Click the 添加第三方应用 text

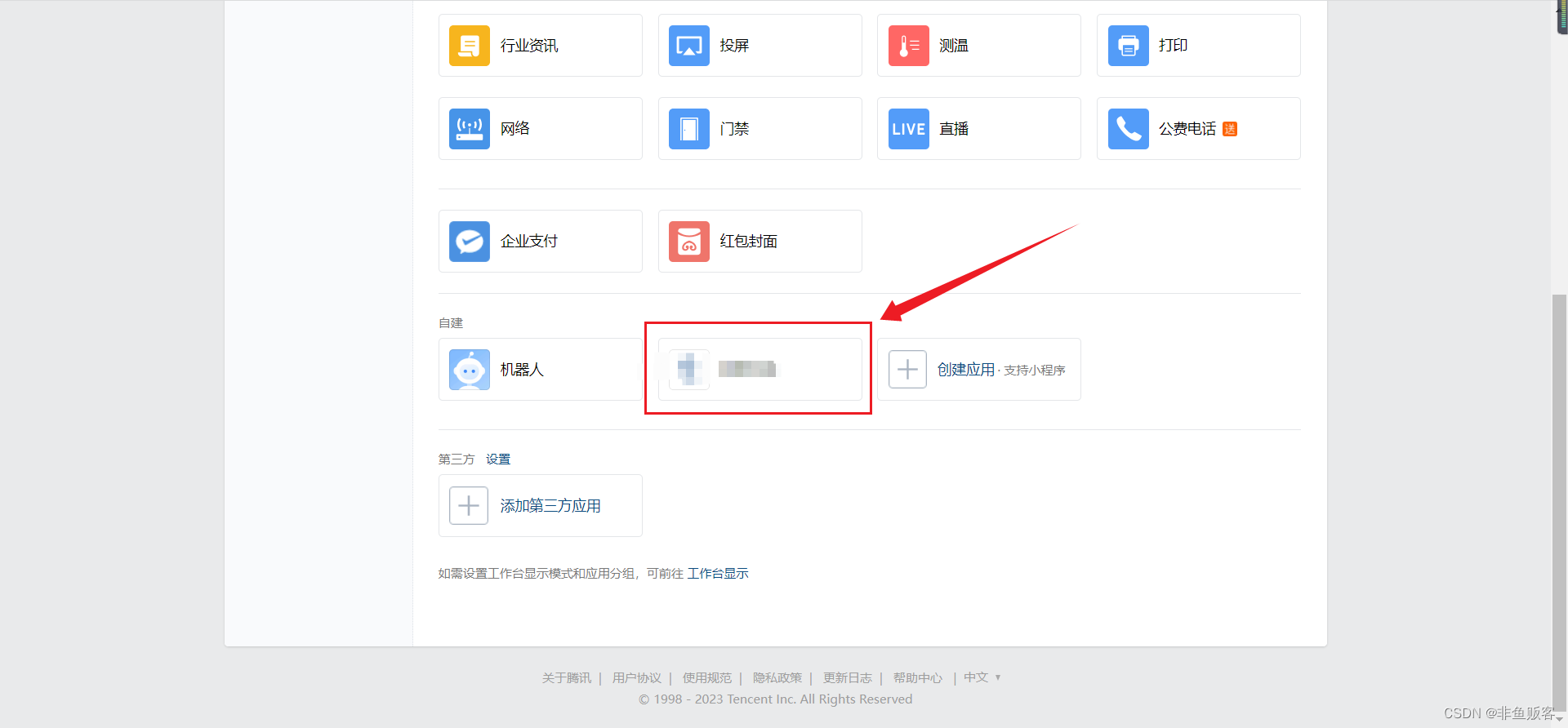coord(550,506)
